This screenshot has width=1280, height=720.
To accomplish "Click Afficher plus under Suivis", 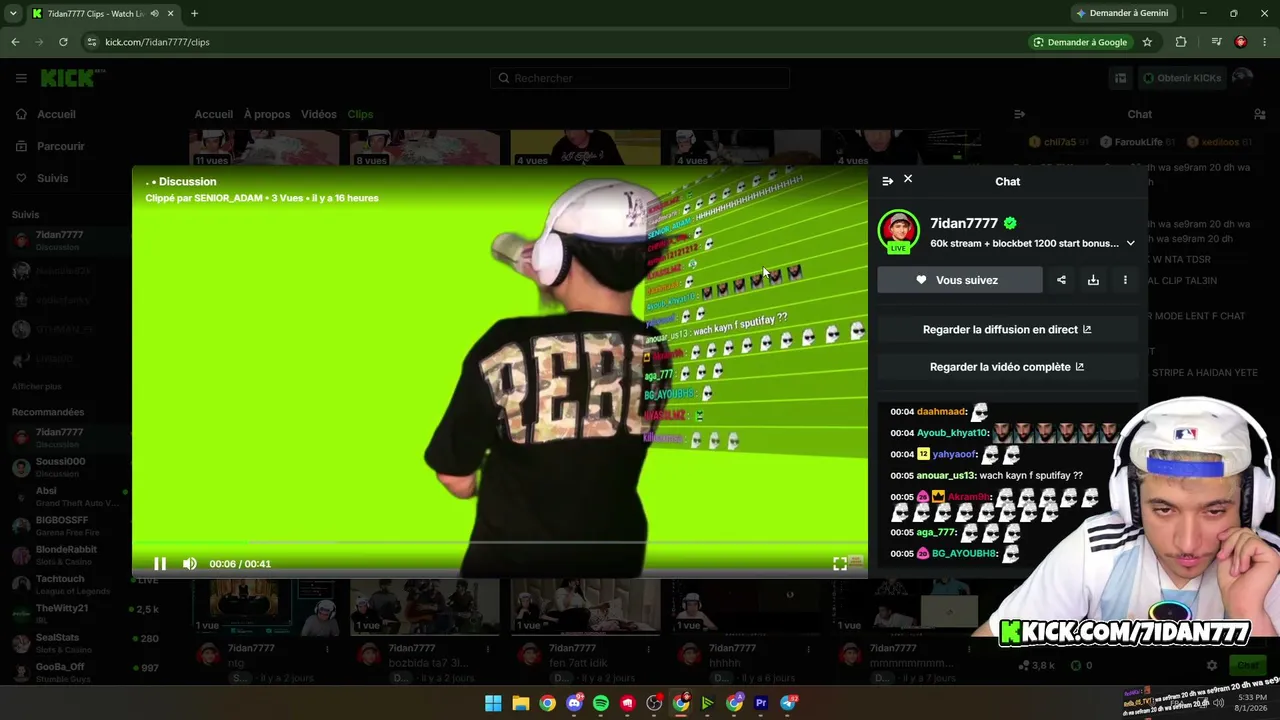I will pyautogui.click(x=37, y=386).
